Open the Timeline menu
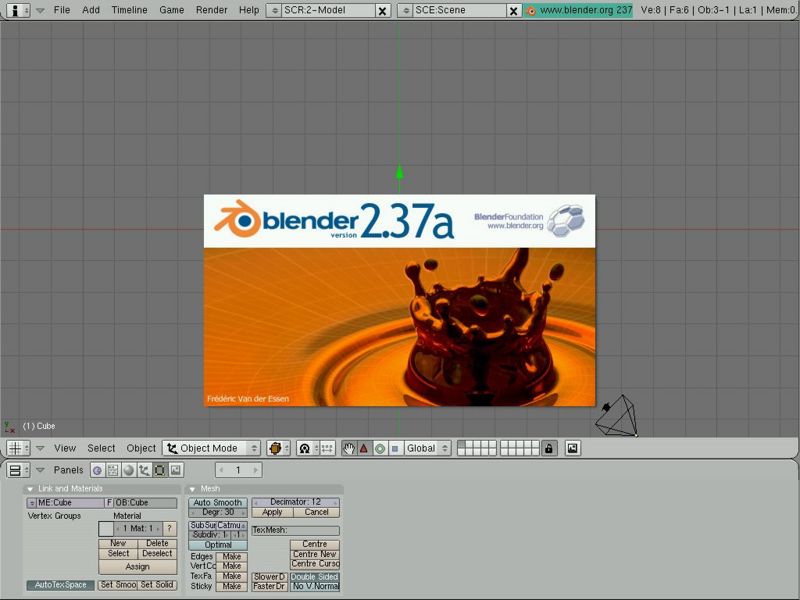The image size is (800, 600). tap(129, 10)
